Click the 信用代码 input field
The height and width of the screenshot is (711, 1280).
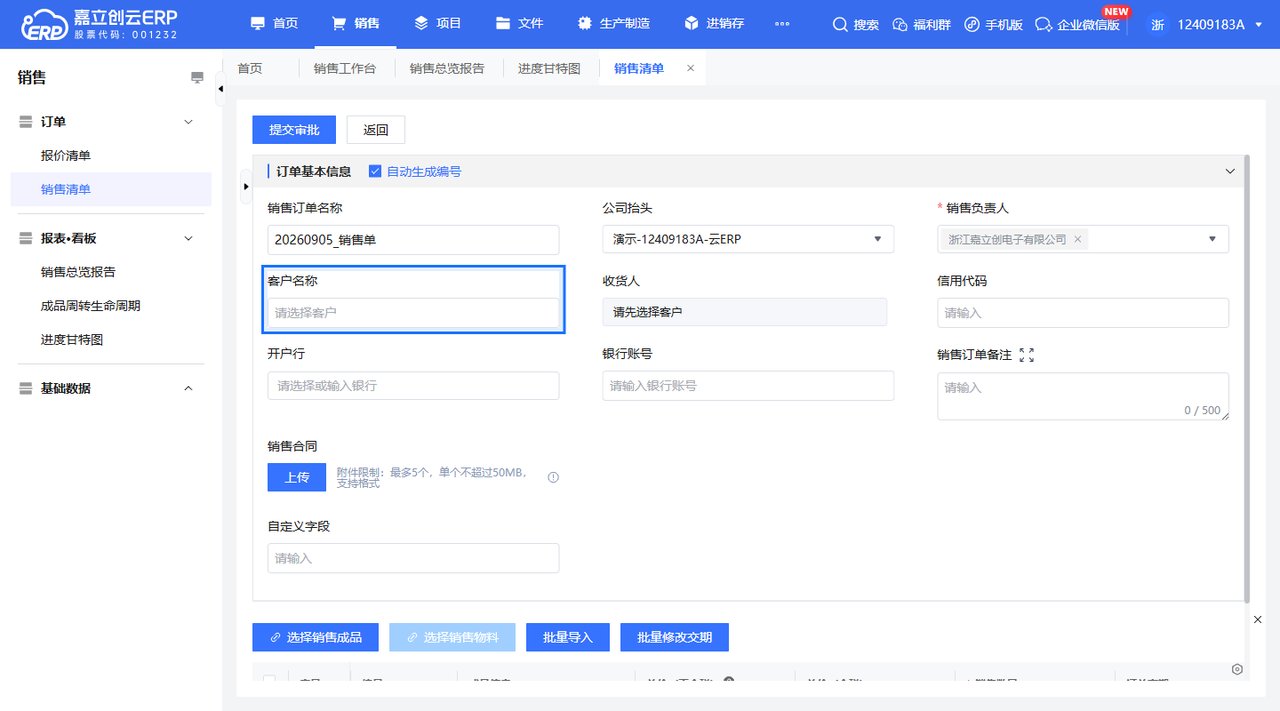click(1083, 313)
